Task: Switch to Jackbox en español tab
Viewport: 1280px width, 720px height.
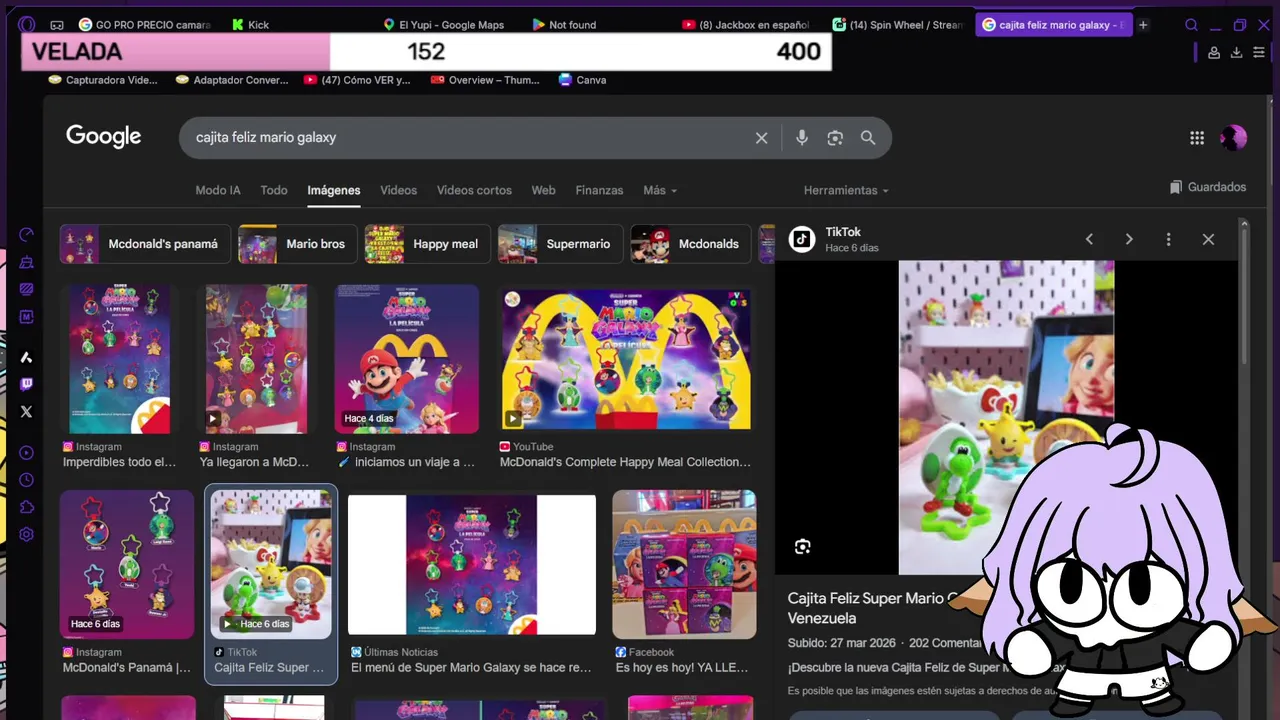Action: point(746,25)
